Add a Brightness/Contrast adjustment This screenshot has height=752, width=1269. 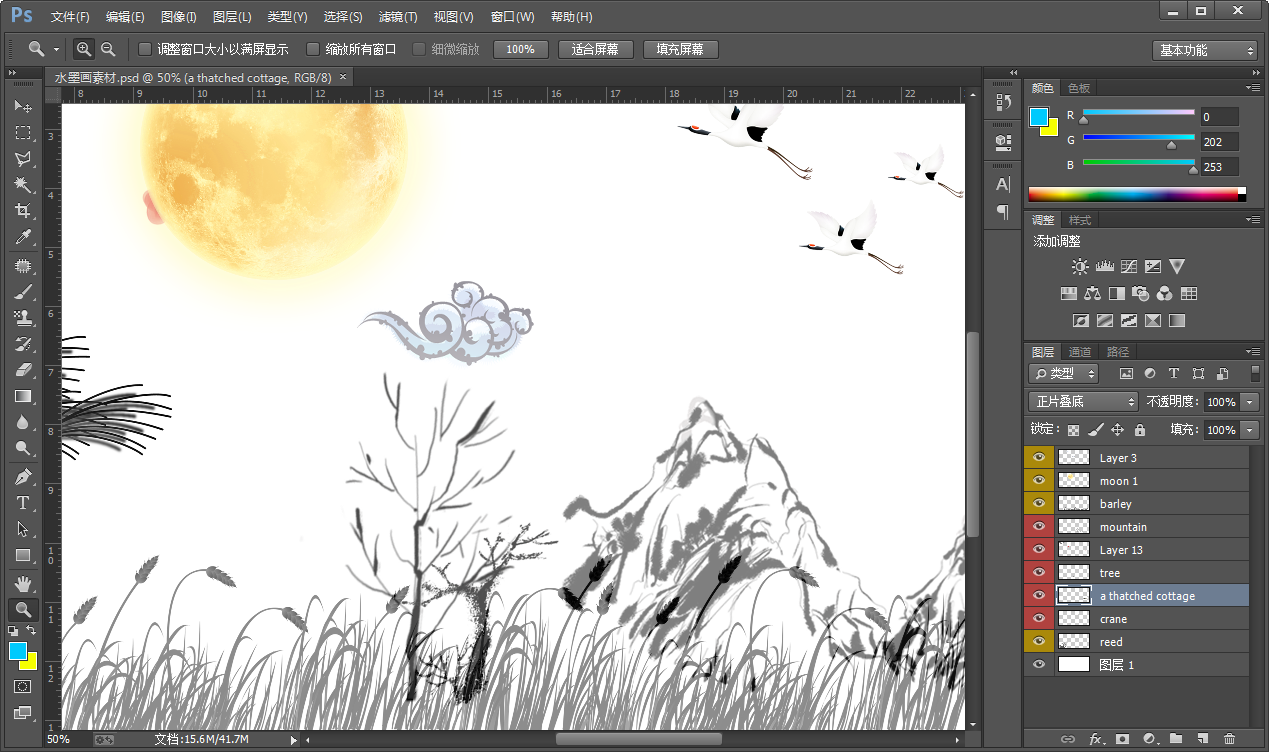click(x=1080, y=267)
